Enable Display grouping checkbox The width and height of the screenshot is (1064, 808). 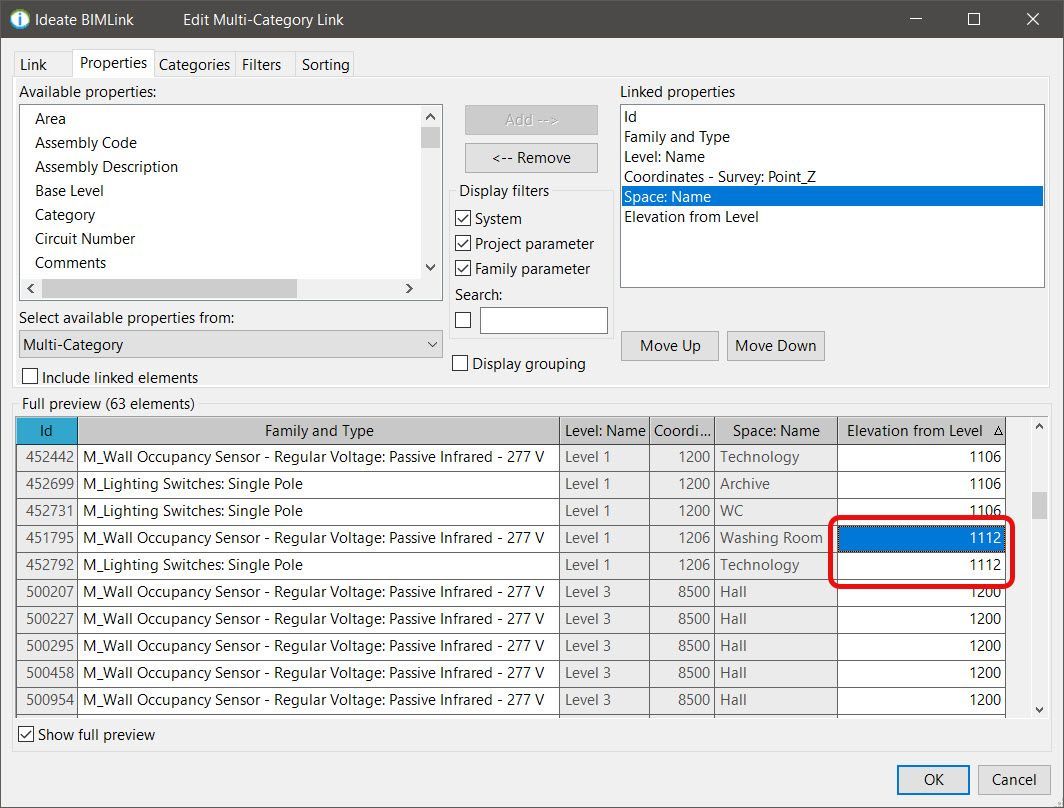(x=460, y=364)
